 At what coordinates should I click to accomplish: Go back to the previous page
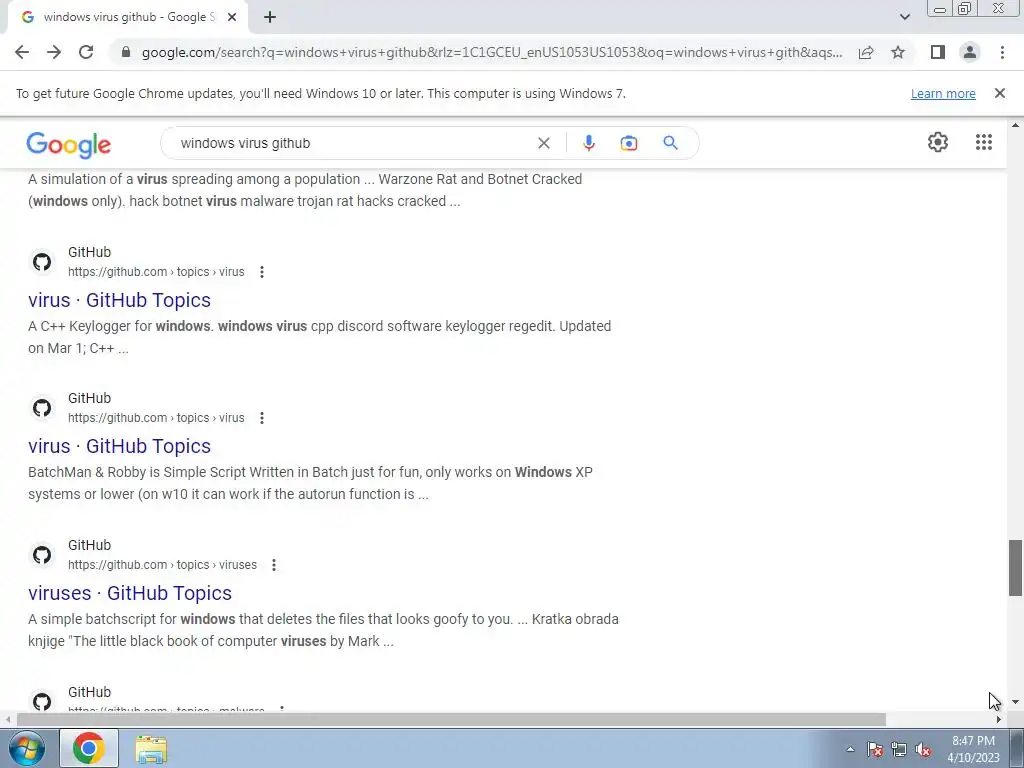[22, 52]
